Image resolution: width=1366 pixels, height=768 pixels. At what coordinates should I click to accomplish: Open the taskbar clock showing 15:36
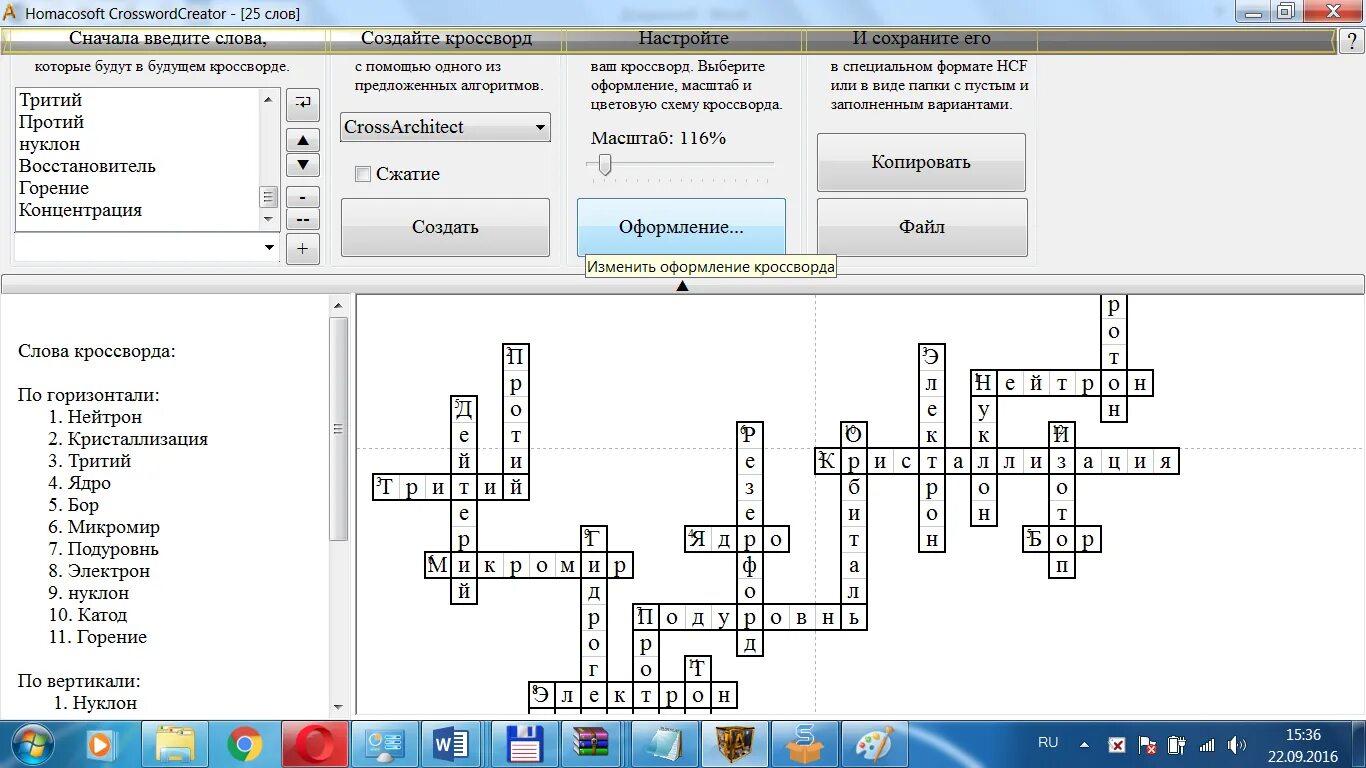click(x=1305, y=745)
